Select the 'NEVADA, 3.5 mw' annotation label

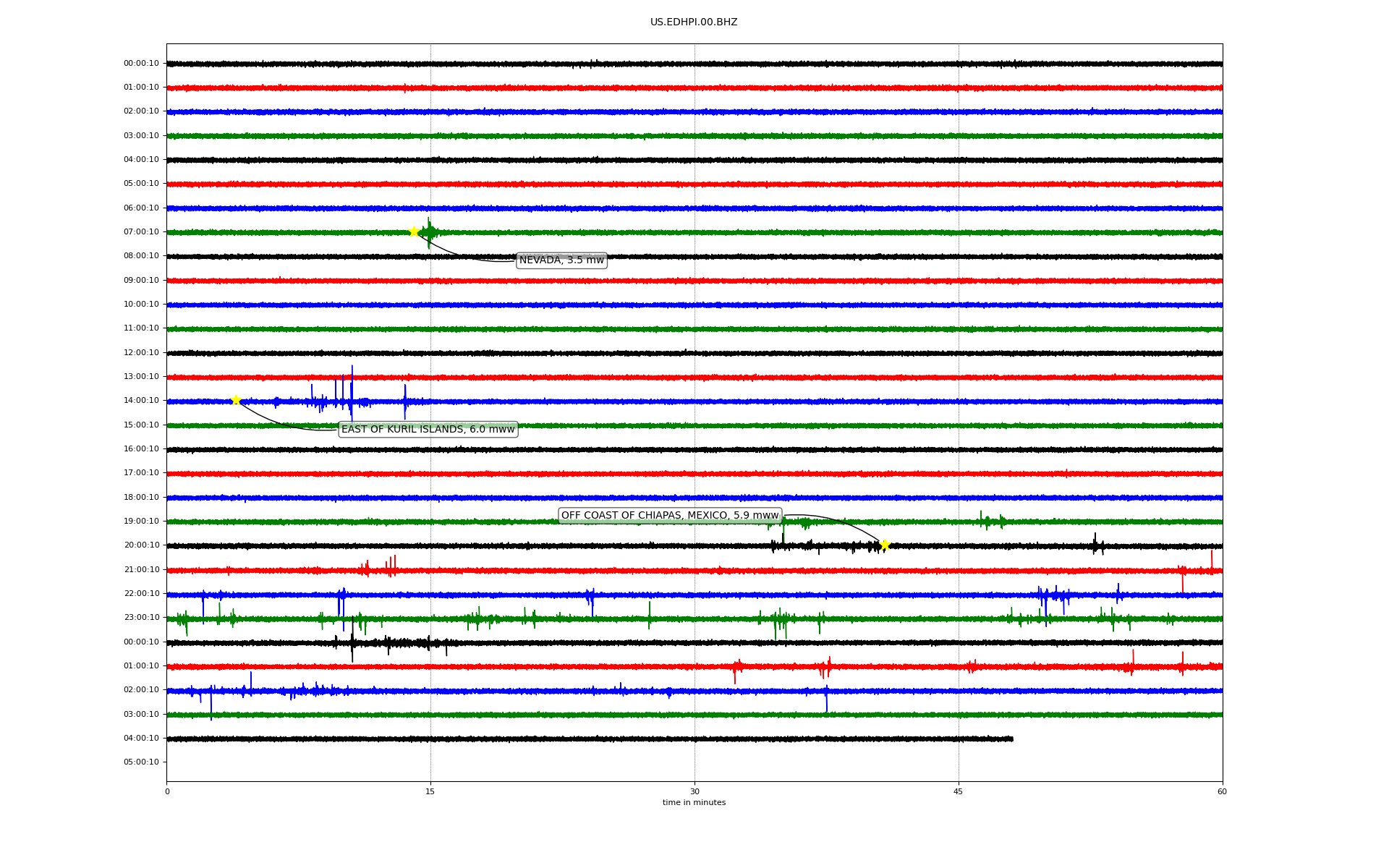561,260
